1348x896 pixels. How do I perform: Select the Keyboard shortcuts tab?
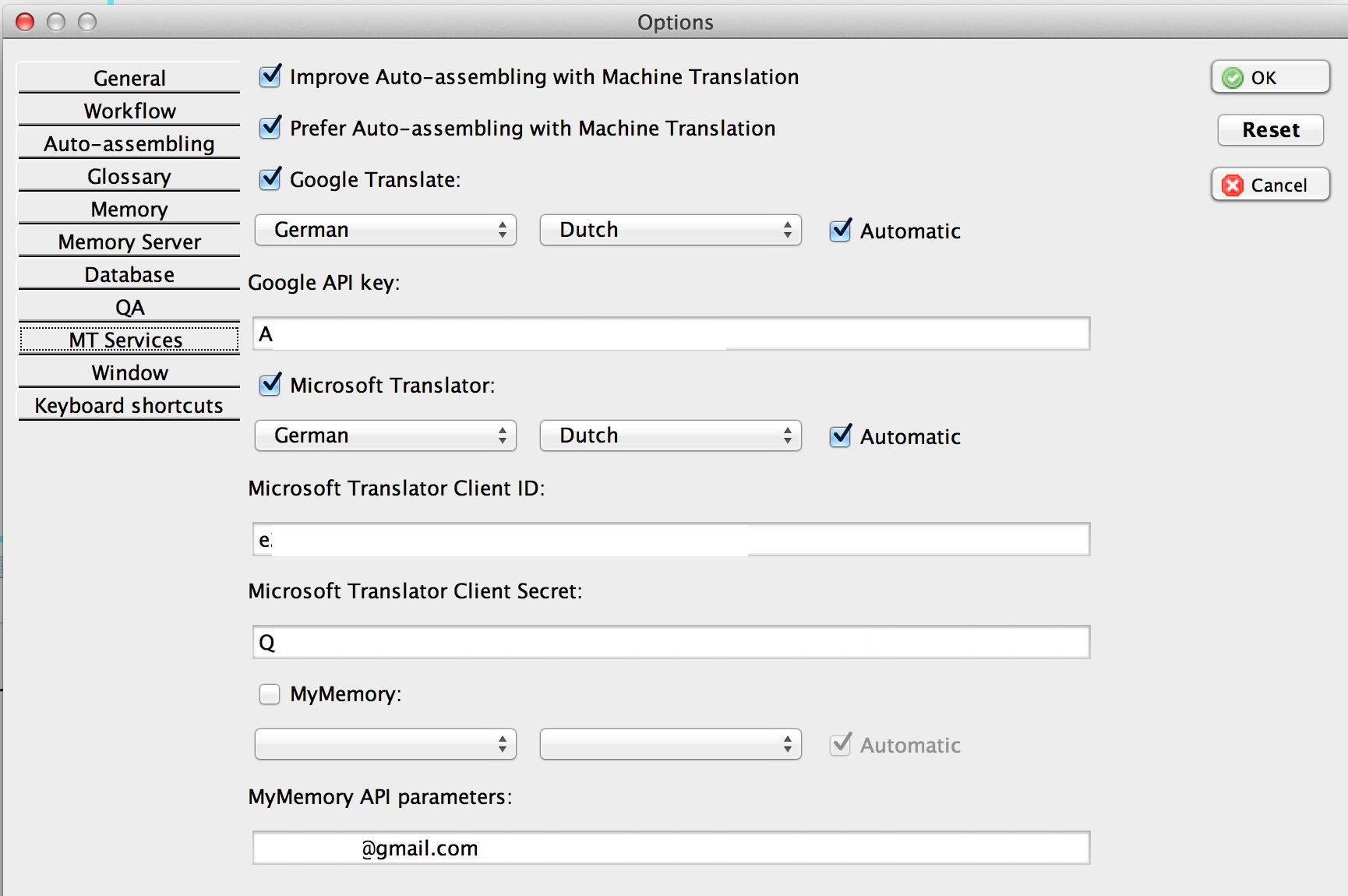pos(129,406)
